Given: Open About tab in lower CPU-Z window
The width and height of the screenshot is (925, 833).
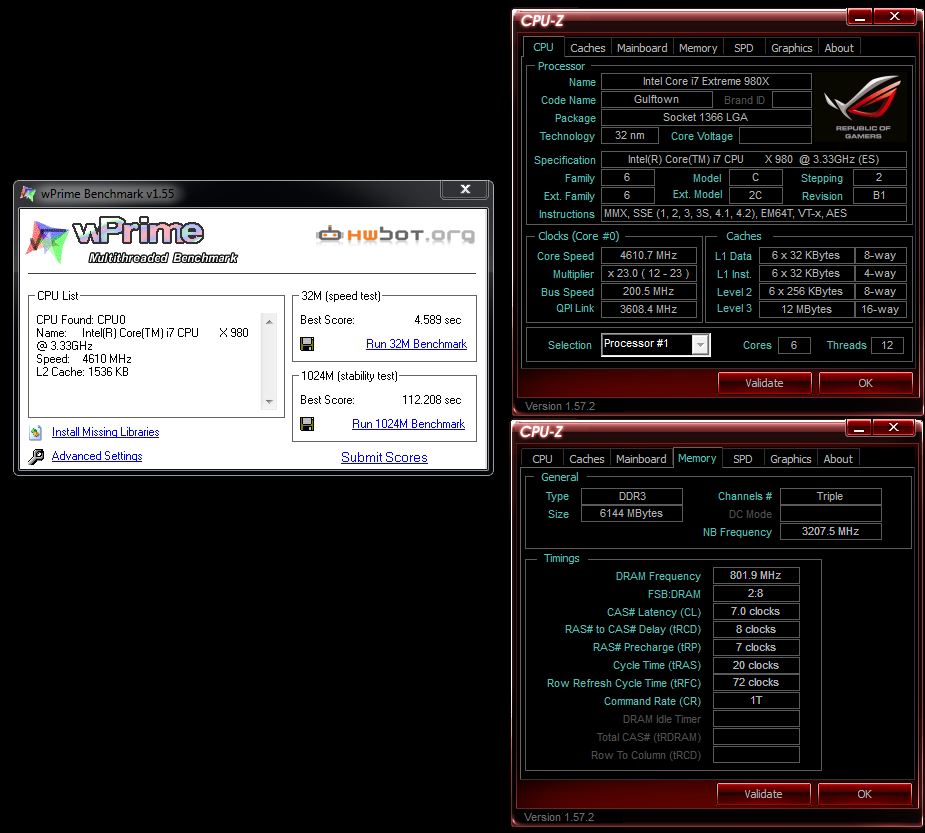Looking at the screenshot, I should [x=838, y=458].
